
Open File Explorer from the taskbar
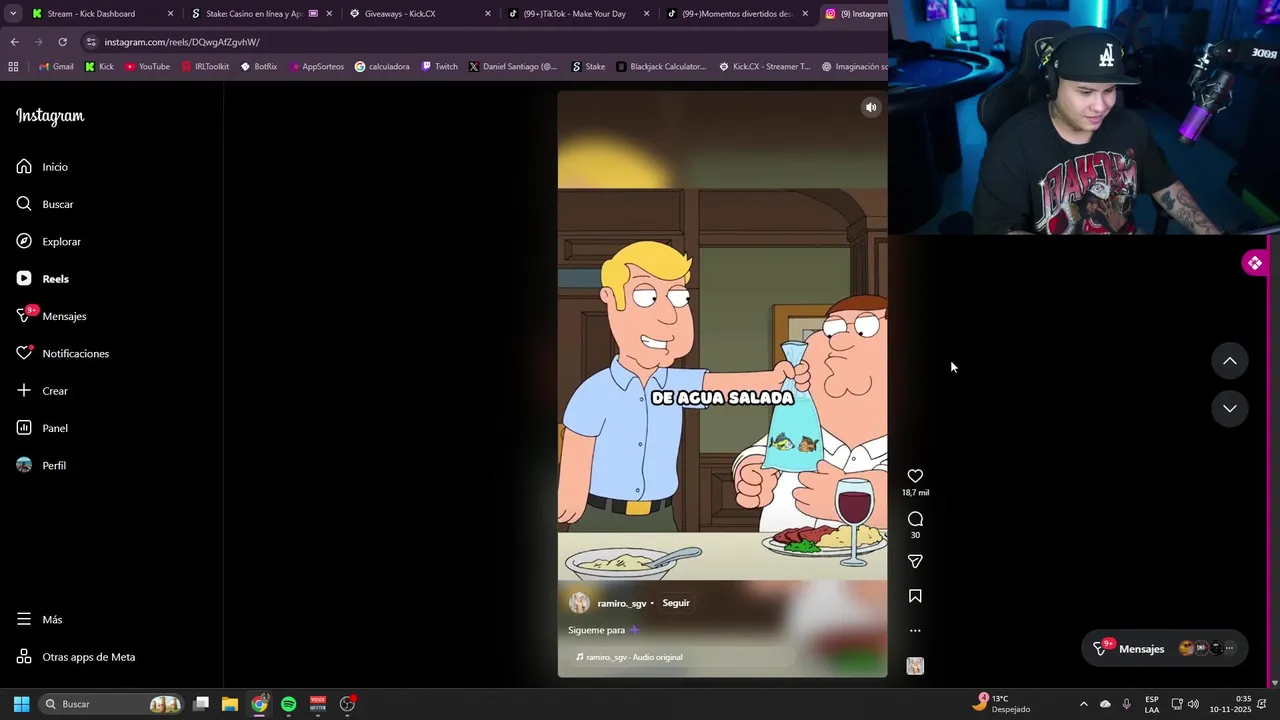(x=230, y=704)
